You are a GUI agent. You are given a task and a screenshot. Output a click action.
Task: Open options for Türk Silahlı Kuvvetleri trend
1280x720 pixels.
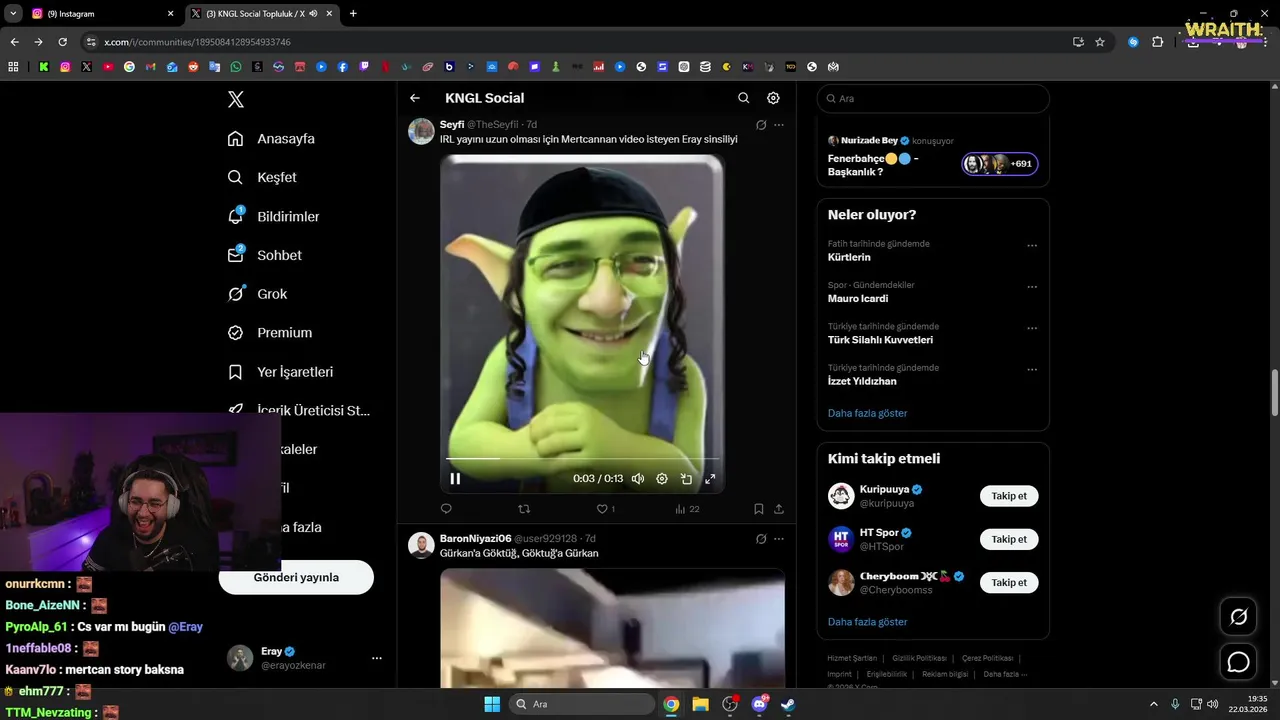point(1032,328)
